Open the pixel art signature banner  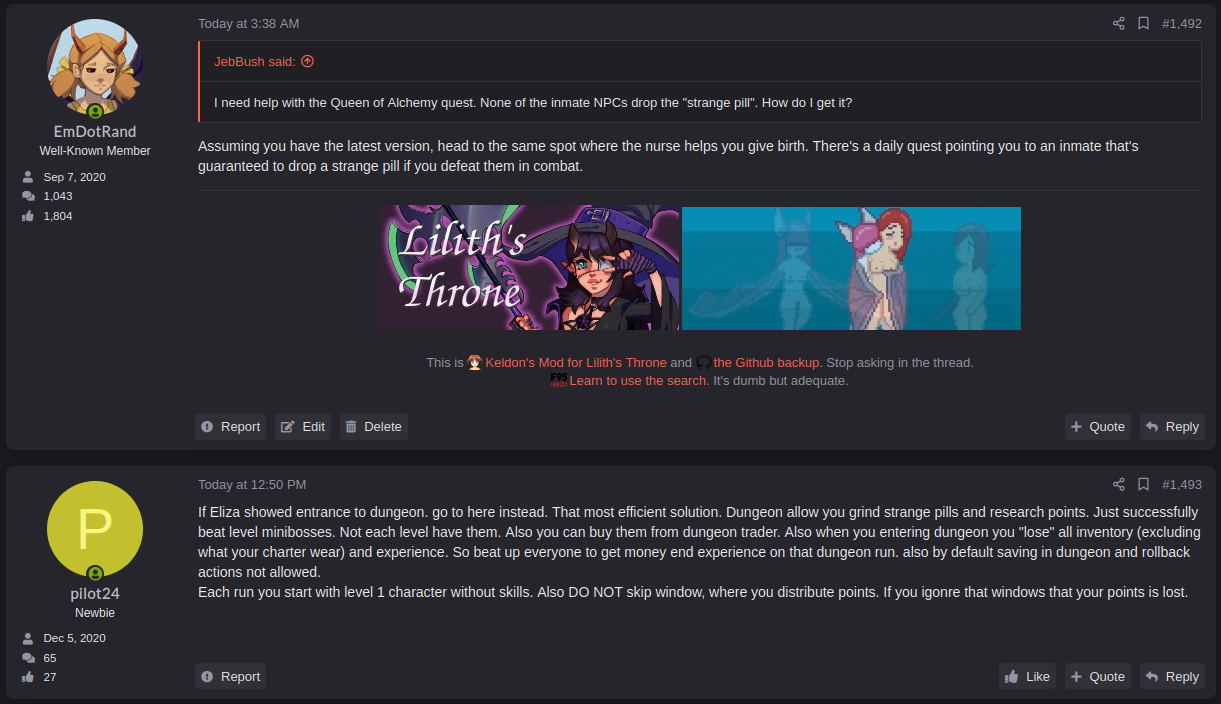pyautogui.click(x=851, y=268)
